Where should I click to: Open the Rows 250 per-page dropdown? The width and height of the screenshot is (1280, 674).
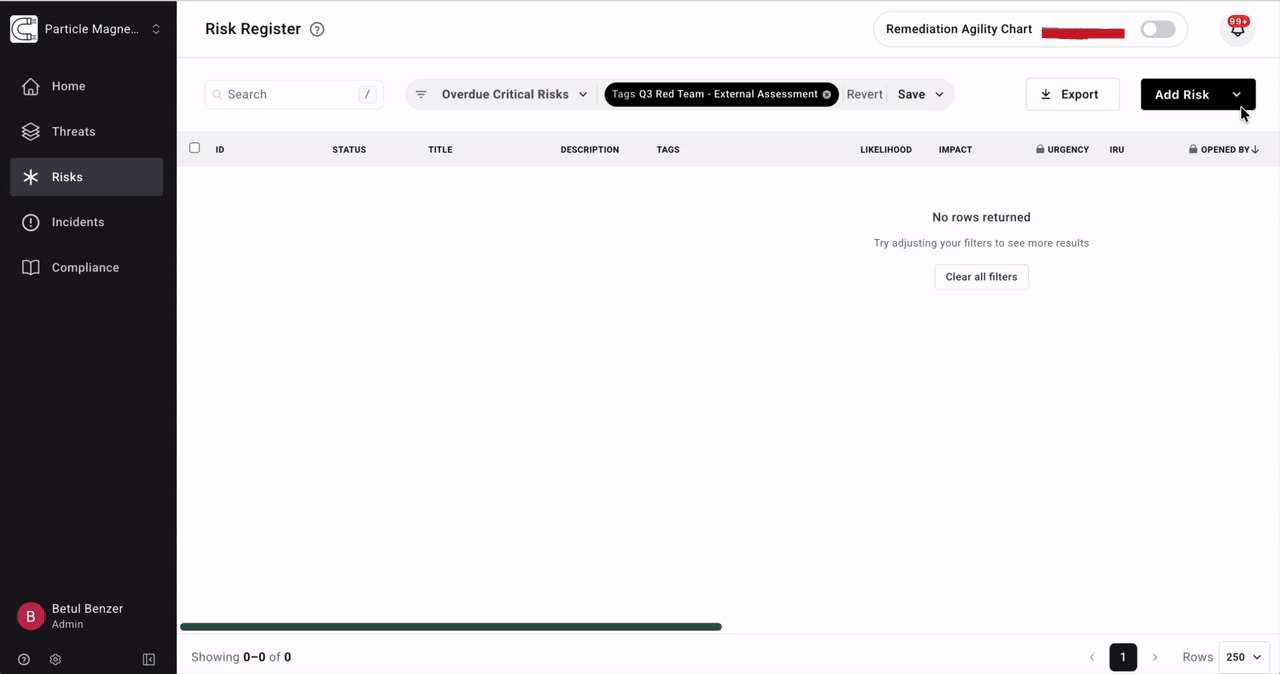[1245, 657]
